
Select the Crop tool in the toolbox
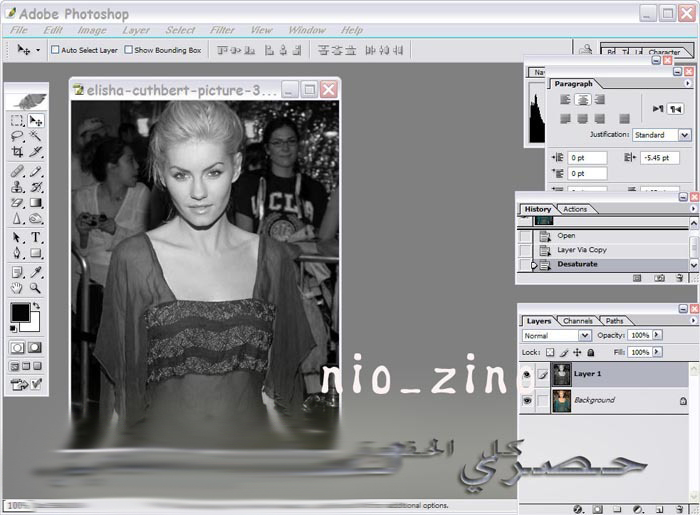(17, 152)
